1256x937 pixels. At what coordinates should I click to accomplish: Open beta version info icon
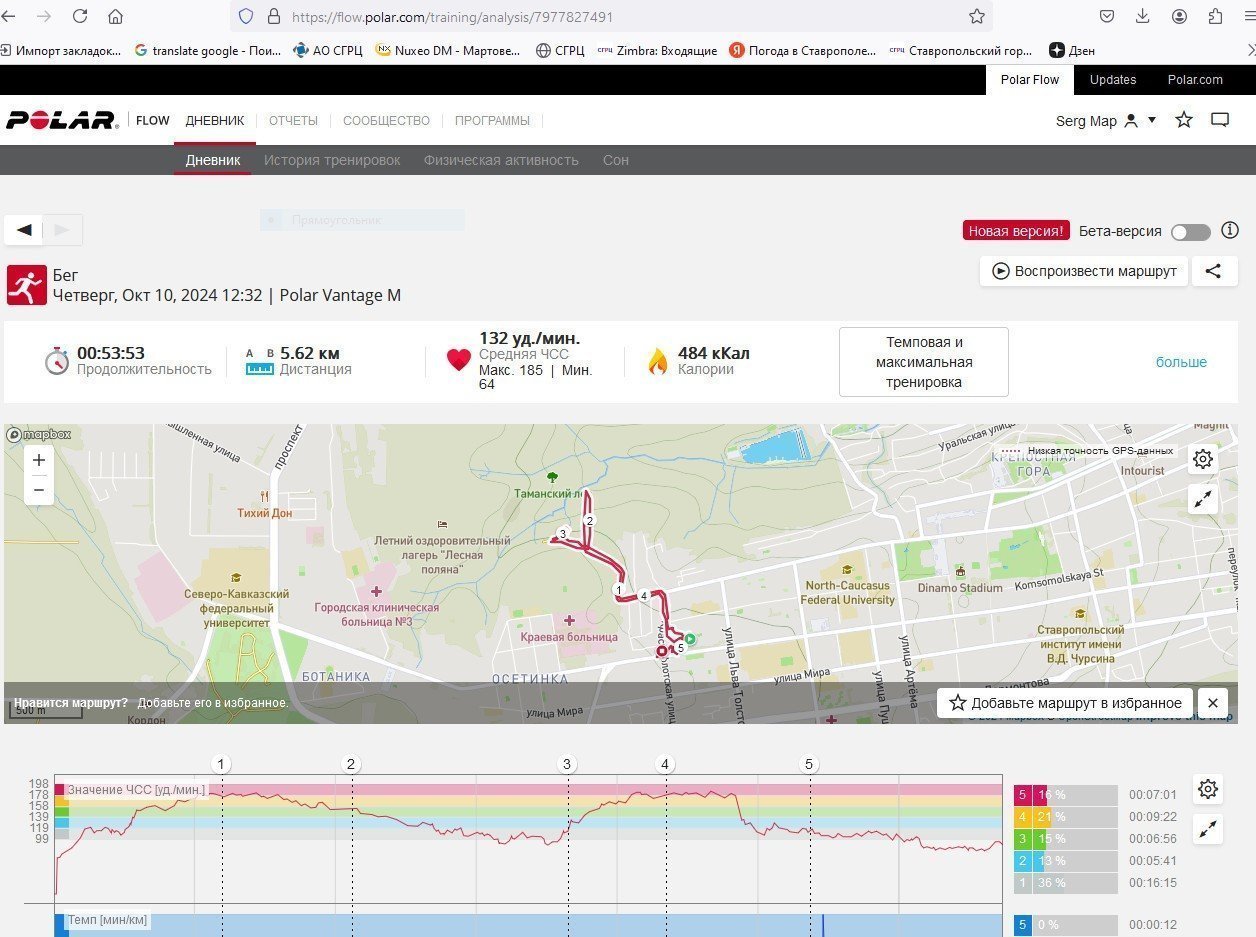[x=1230, y=231]
